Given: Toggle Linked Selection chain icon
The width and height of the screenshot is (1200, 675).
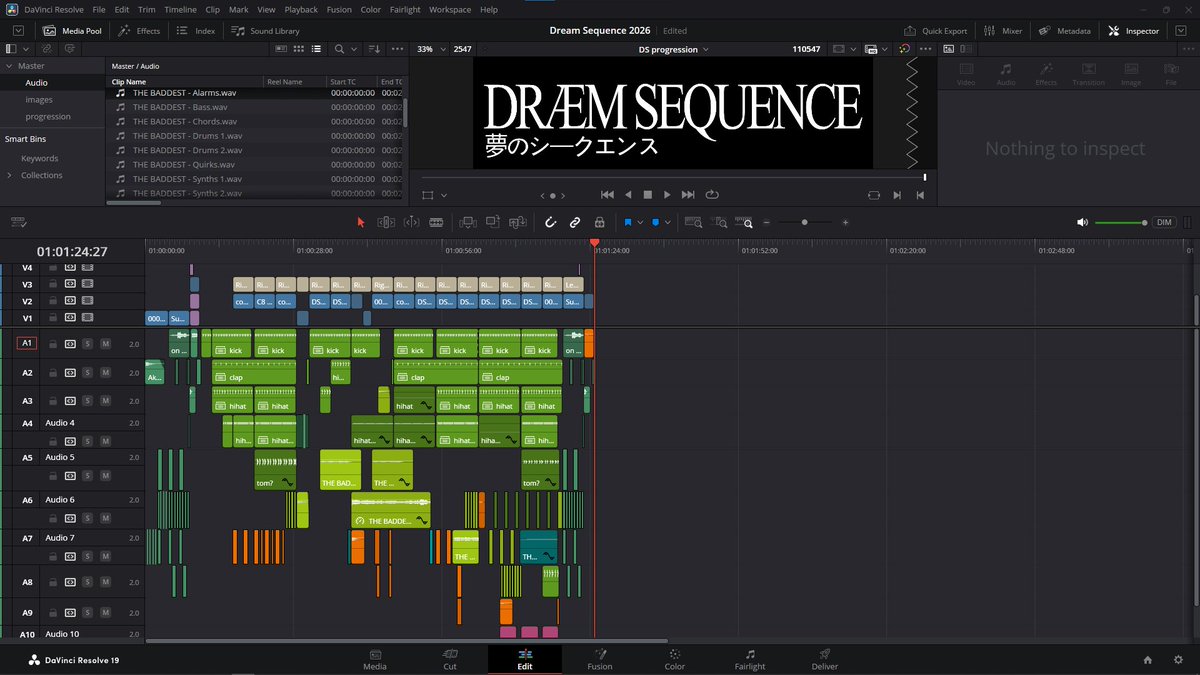Looking at the screenshot, I should (575, 222).
